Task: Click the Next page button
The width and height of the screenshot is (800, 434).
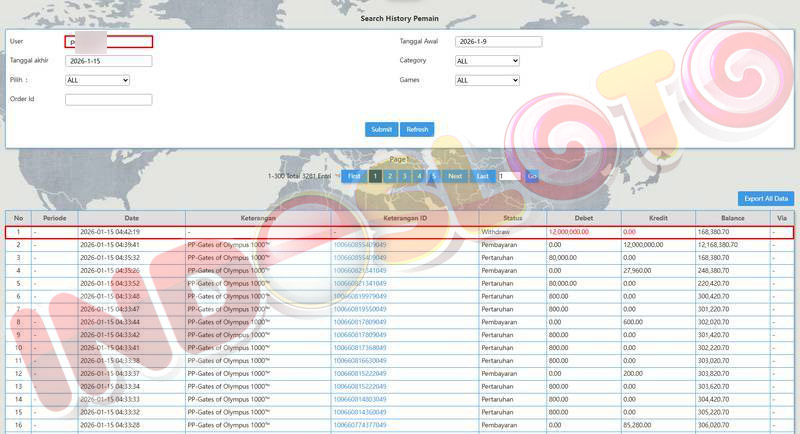Action: pyautogui.click(x=455, y=176)
